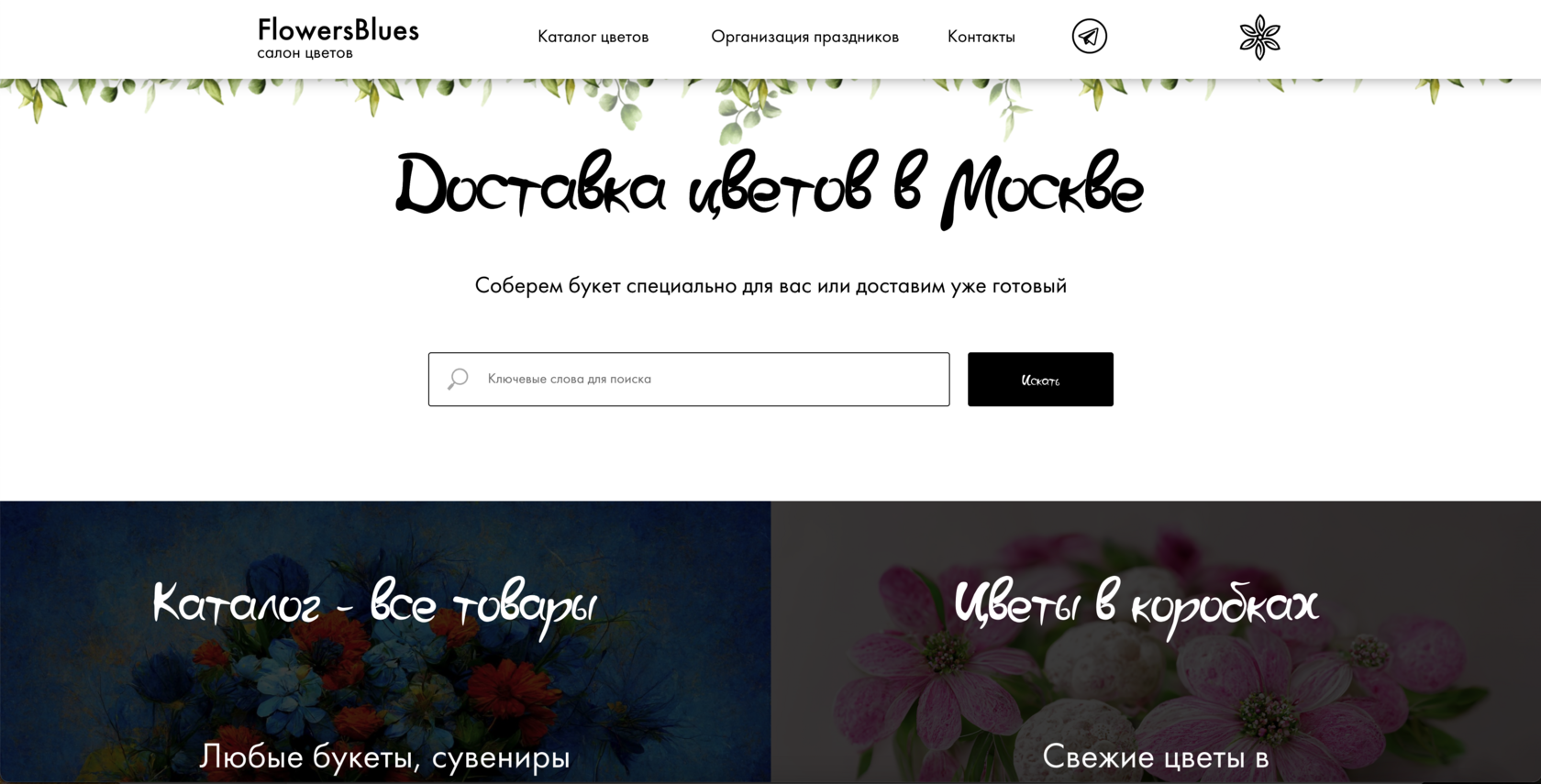Screen dimensions: 1541x784
Task: Click the flower emblem icon in header
Action: pos(1259,38)
